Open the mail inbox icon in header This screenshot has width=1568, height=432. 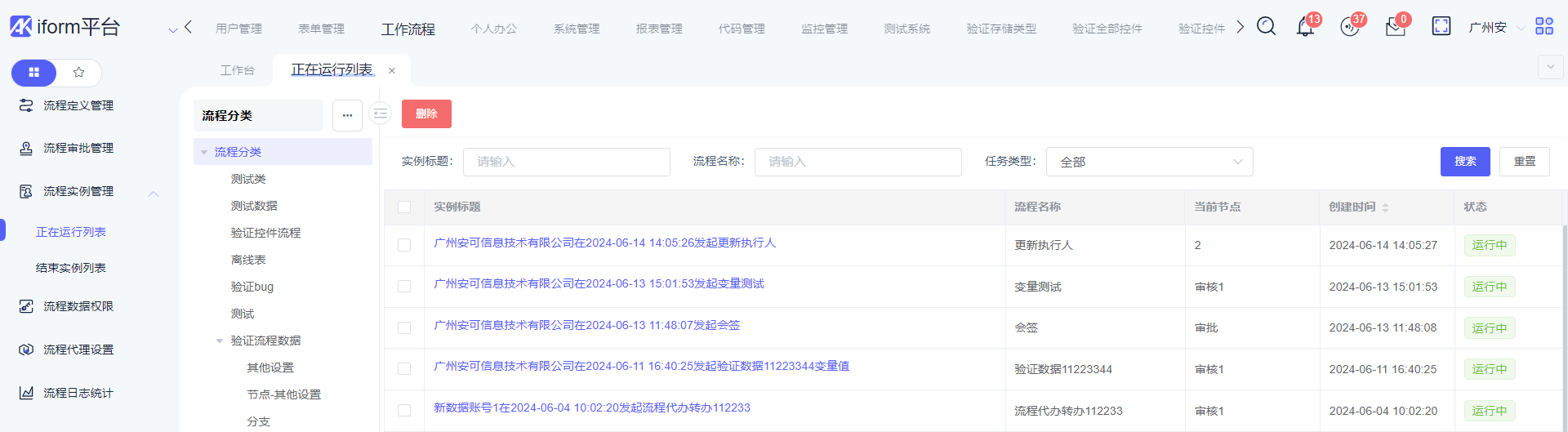tap(1395, 28)
